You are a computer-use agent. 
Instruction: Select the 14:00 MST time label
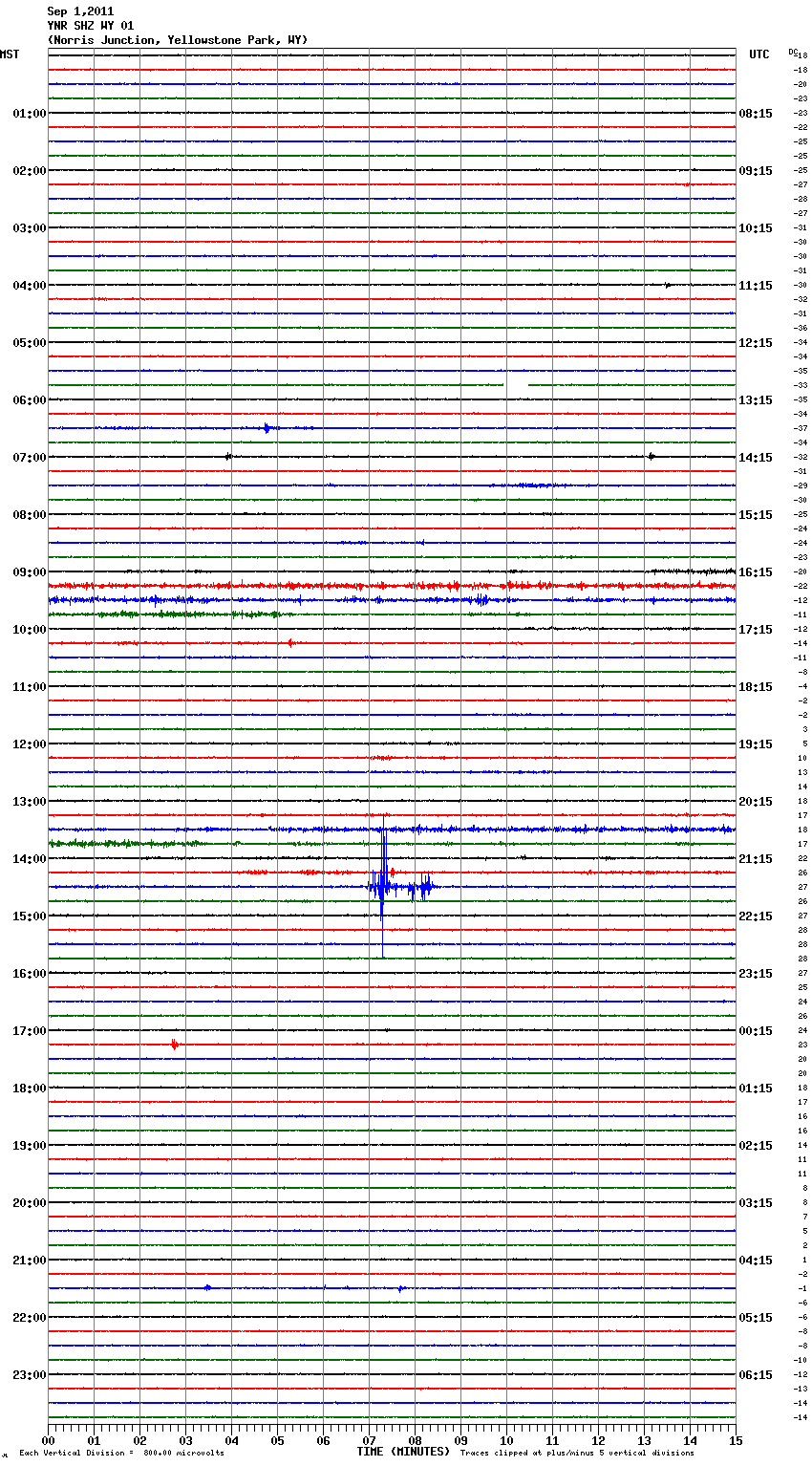[x=29, y=859]
